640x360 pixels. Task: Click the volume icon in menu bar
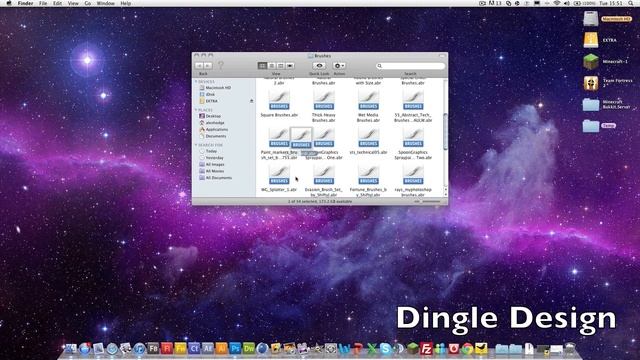pyautogui.click(x=567, y=3)
